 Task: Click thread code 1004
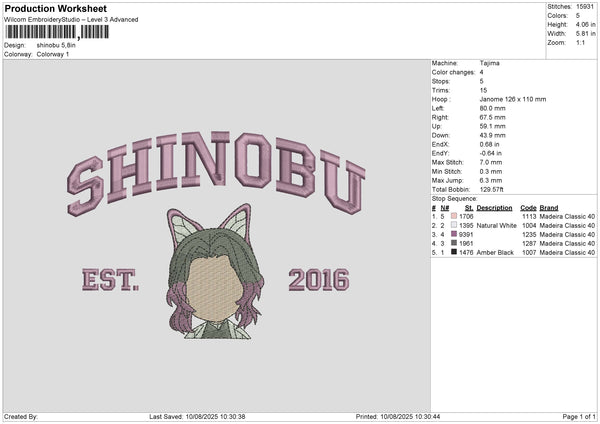(529, 226)
